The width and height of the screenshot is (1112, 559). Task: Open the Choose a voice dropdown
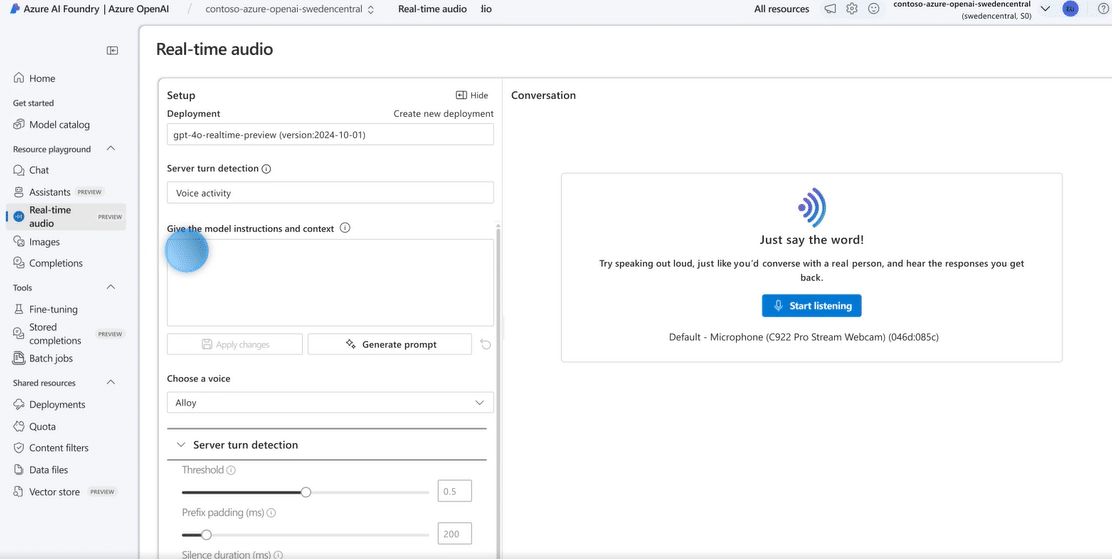[x=329, y=403]
